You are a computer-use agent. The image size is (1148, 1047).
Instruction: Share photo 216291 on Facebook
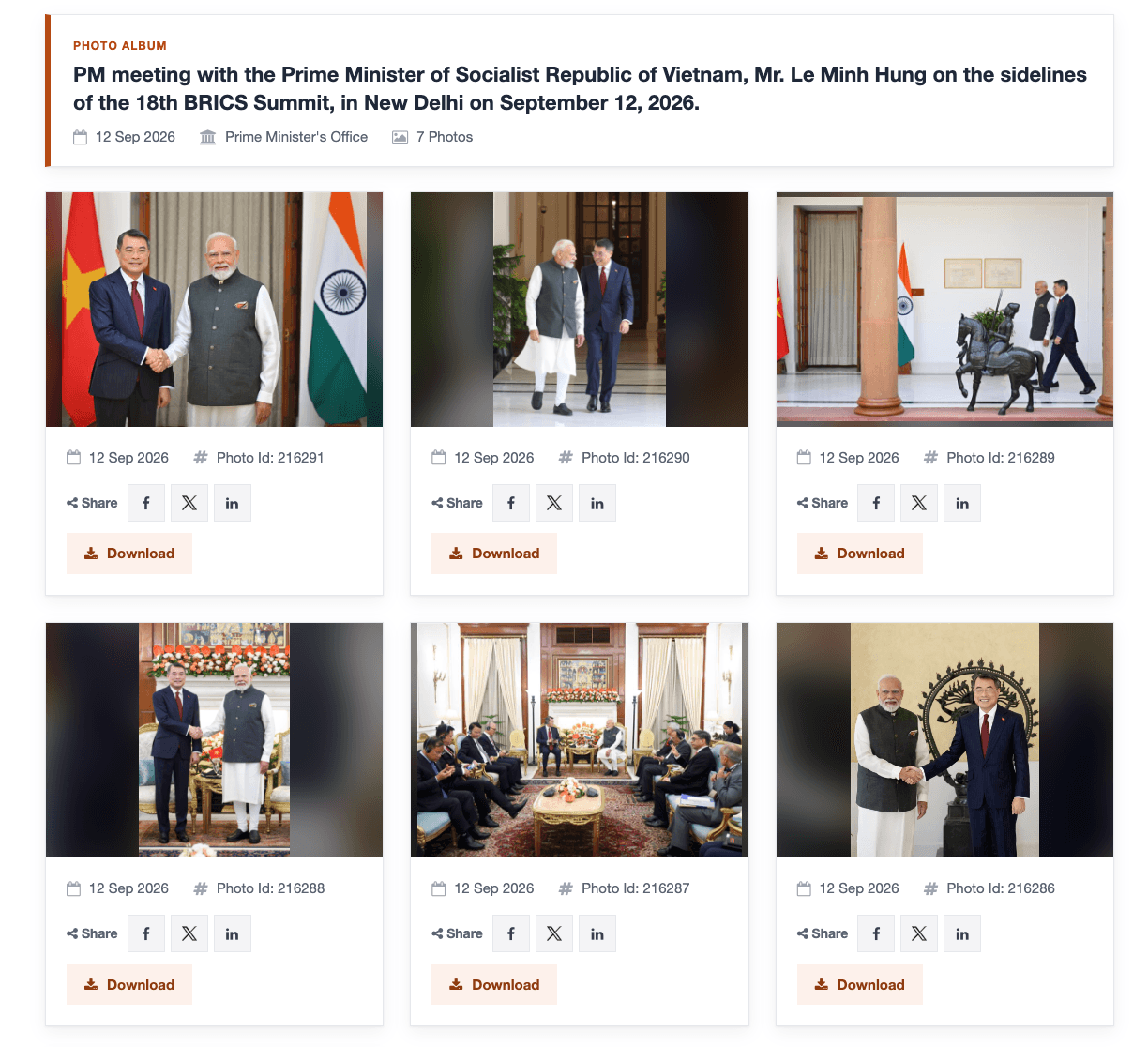pos(146,503)
